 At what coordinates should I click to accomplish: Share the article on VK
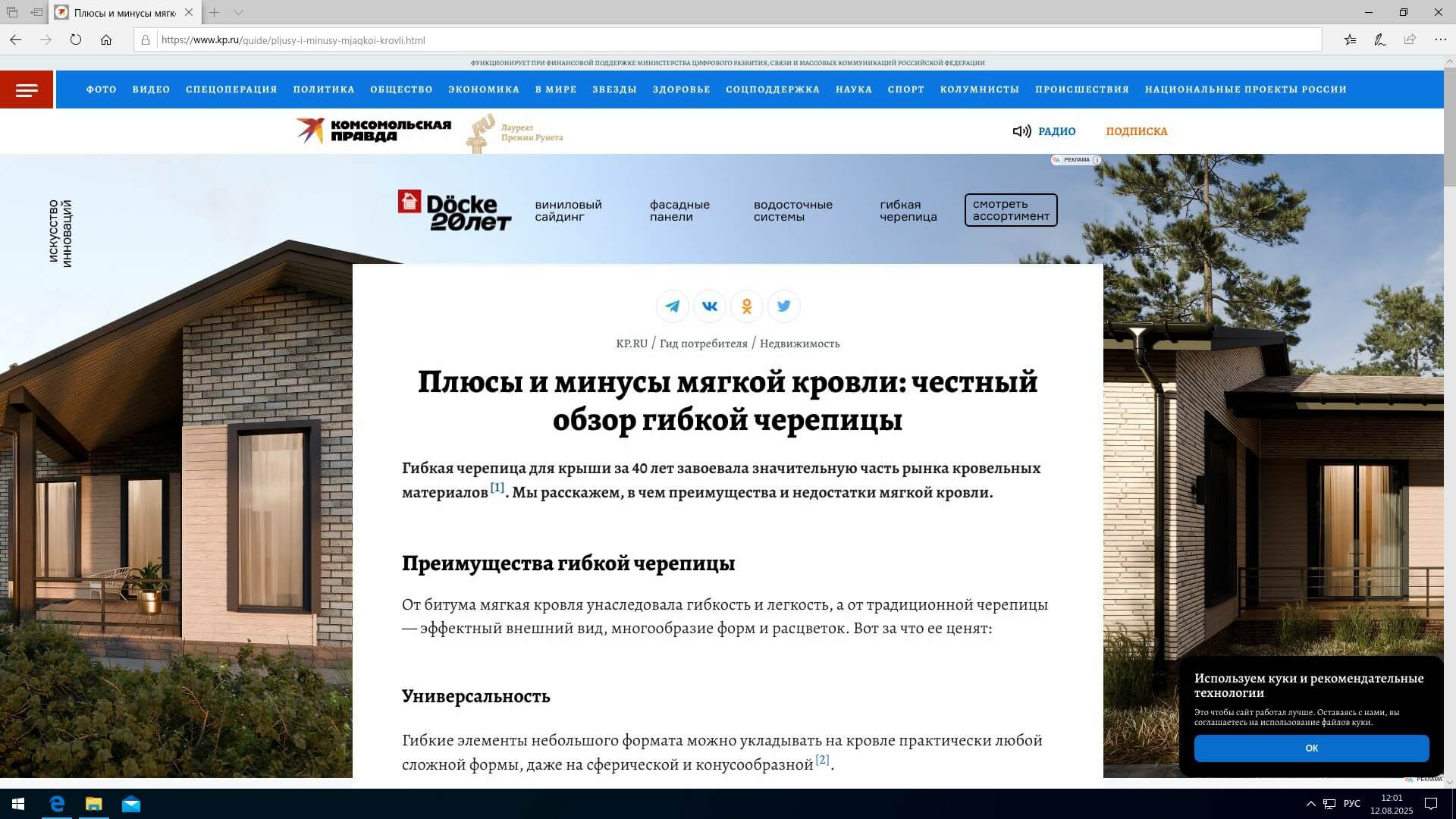point(710,306)
